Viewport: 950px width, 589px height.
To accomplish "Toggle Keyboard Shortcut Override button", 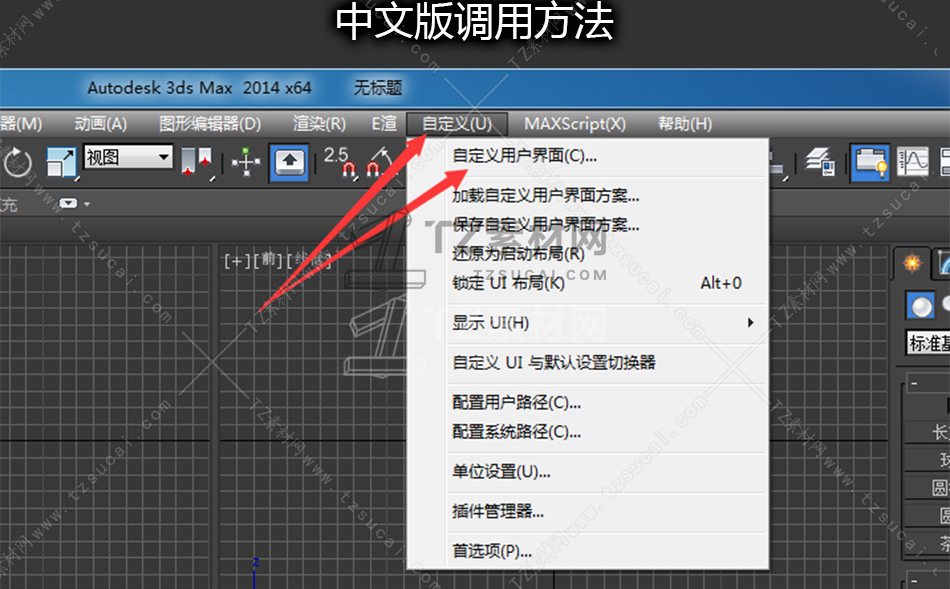I will point(289,162).
